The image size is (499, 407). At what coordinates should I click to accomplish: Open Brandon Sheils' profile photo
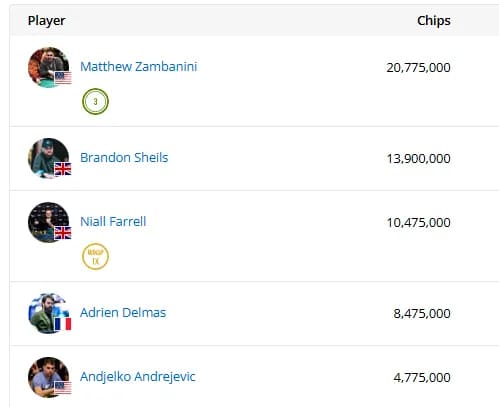(x=49, y=158)
